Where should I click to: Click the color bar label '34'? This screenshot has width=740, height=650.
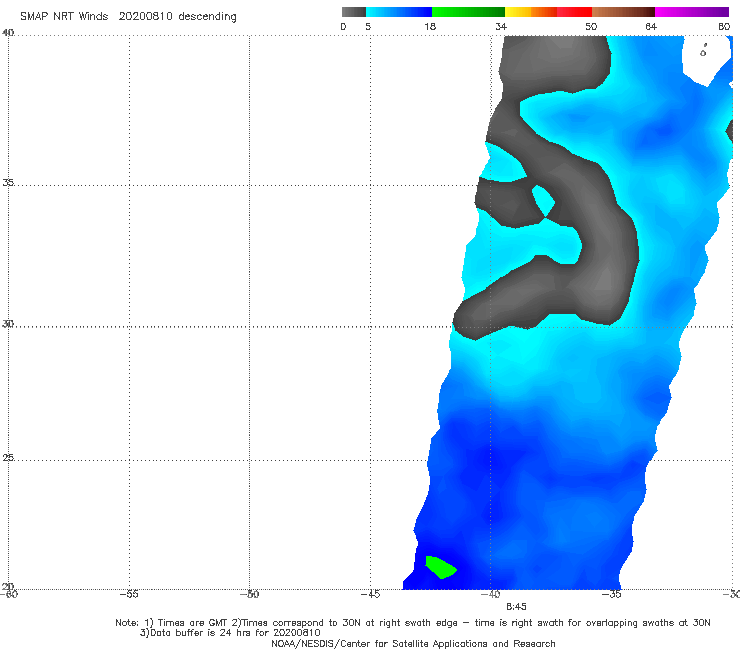tap(501, 26)
